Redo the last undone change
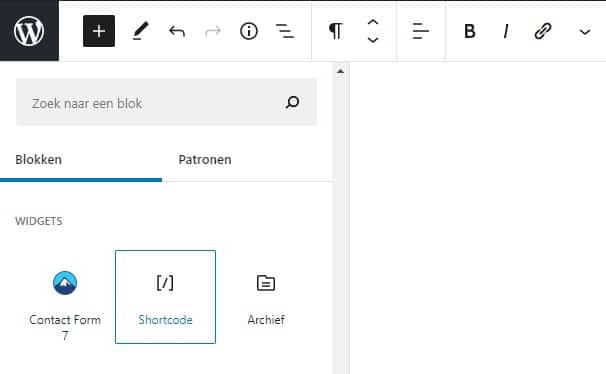The height and width of the screenshot is (374, 606). pyautogui.click(x=213, y=31)
